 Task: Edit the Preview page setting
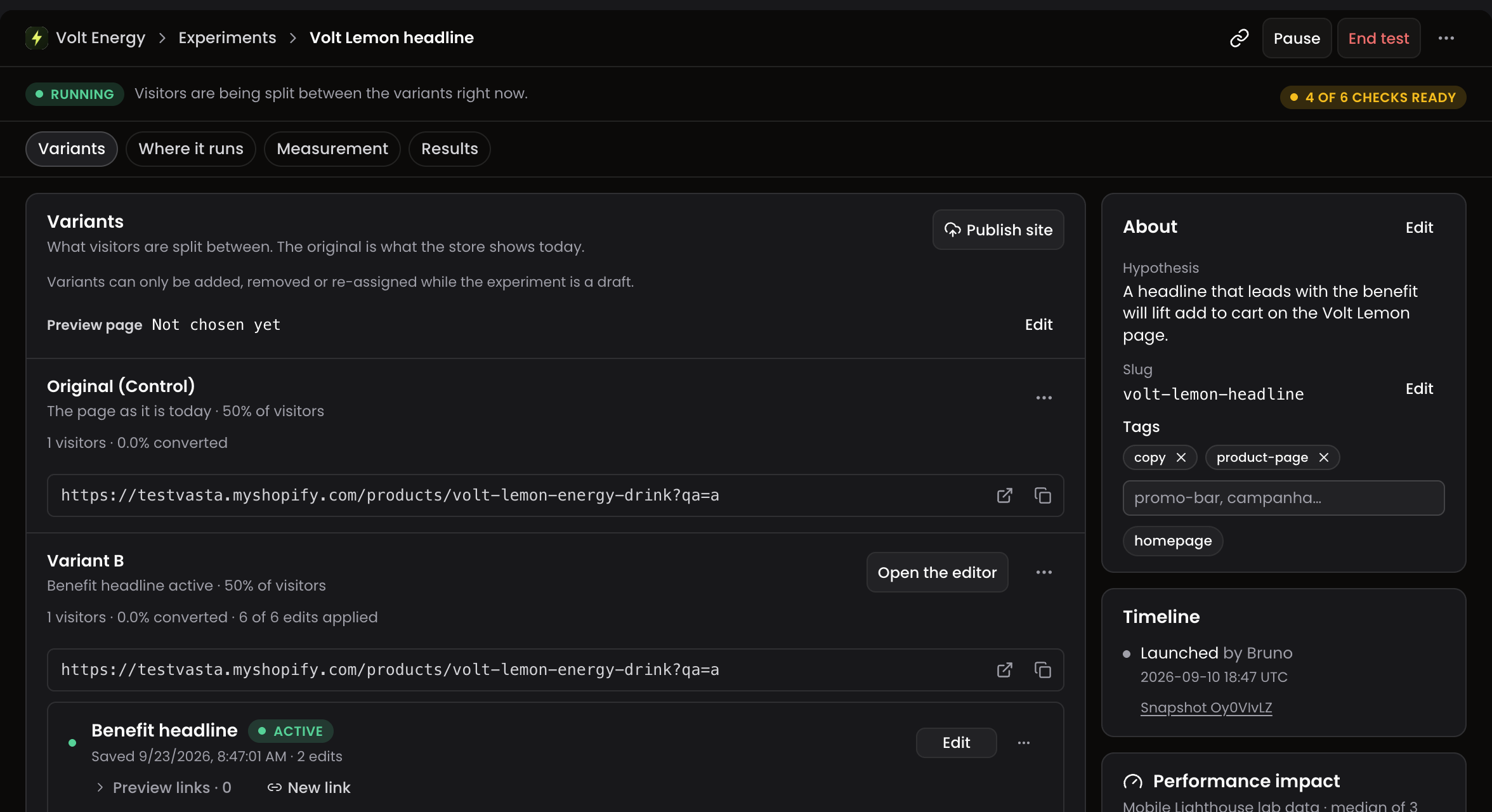pos(1038,325)
